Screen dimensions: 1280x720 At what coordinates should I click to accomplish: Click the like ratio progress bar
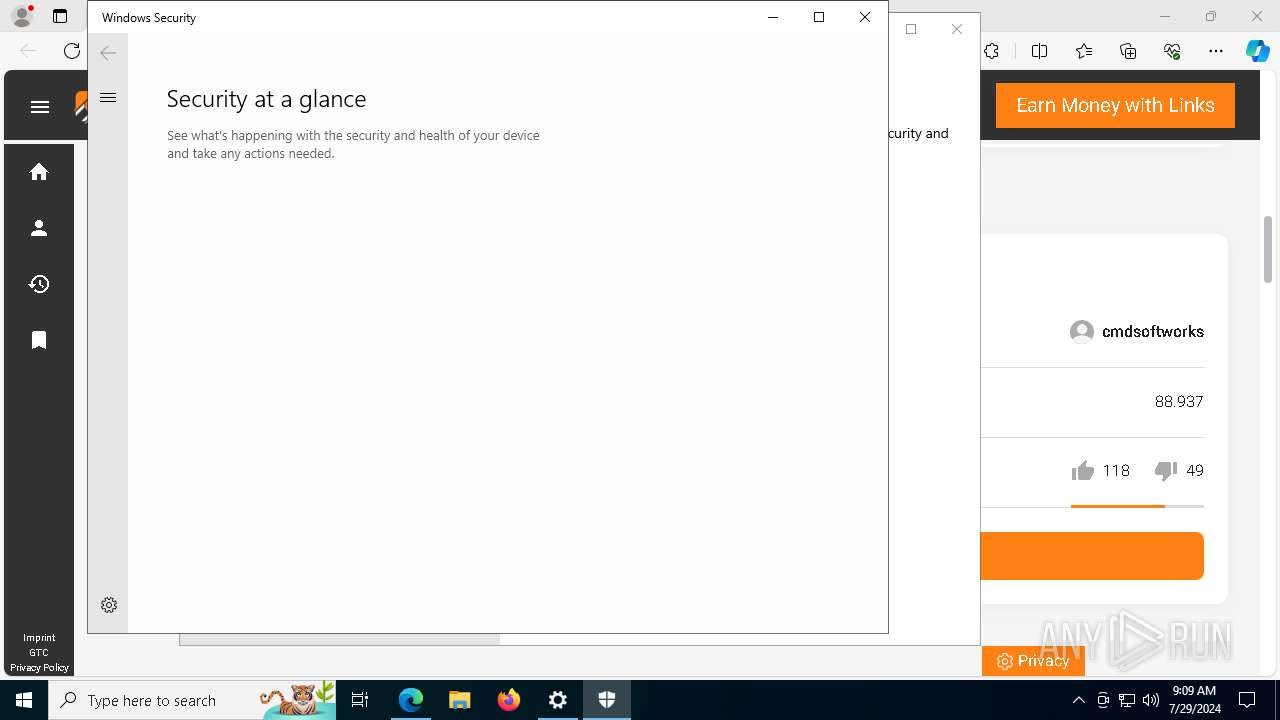point(1137,506)
